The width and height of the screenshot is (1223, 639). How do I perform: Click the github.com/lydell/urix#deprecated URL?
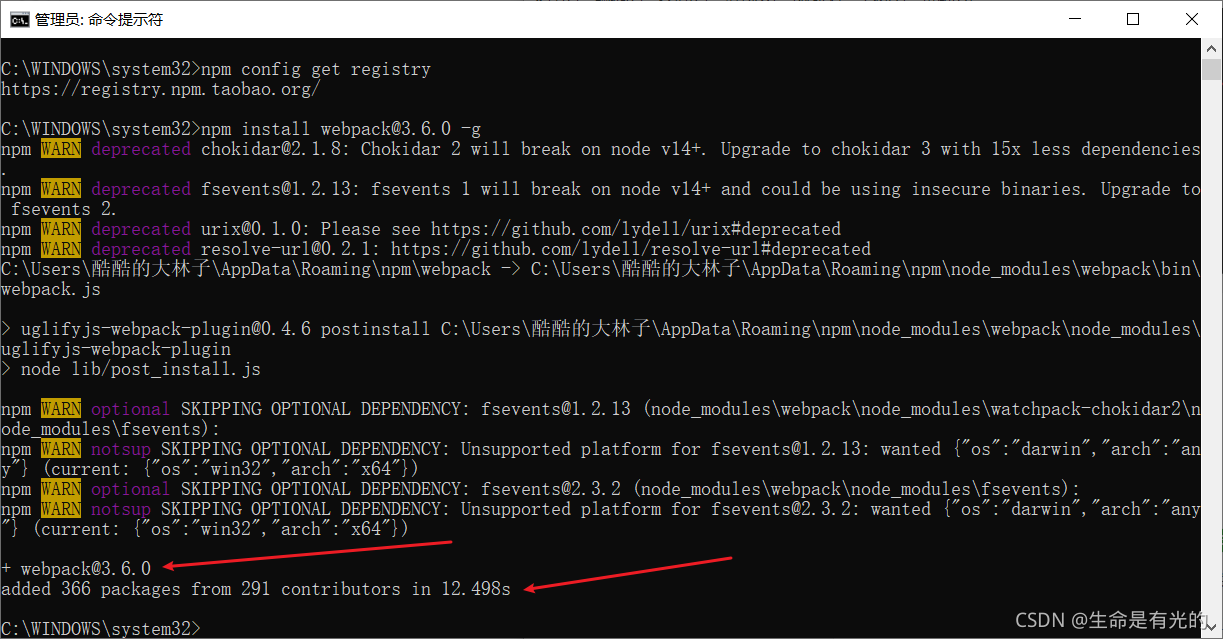636,229
